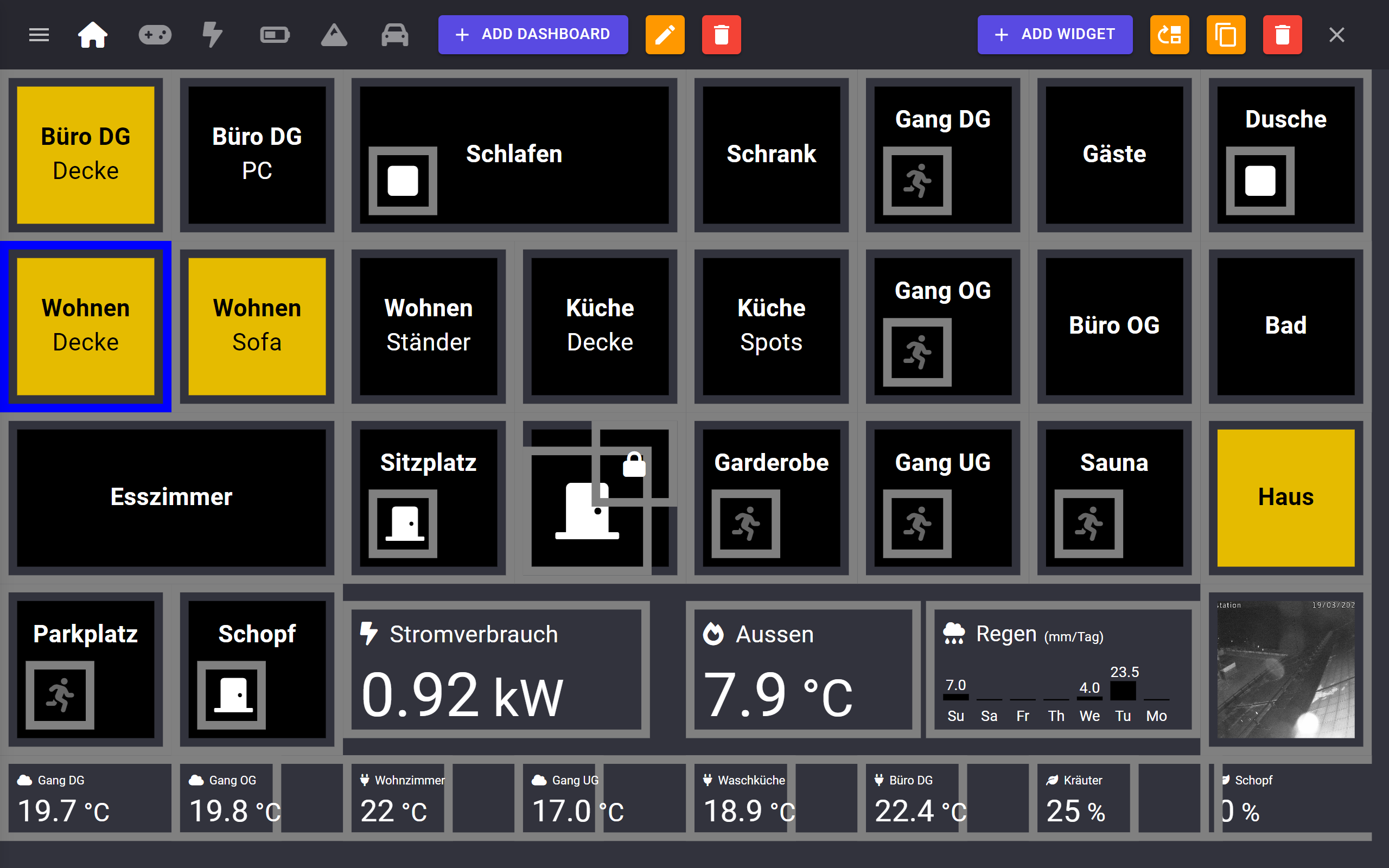Select the Gang DG 19.7 °C sensor
The height and width of the screenshot is (868, 1389).
coord(90,798)
